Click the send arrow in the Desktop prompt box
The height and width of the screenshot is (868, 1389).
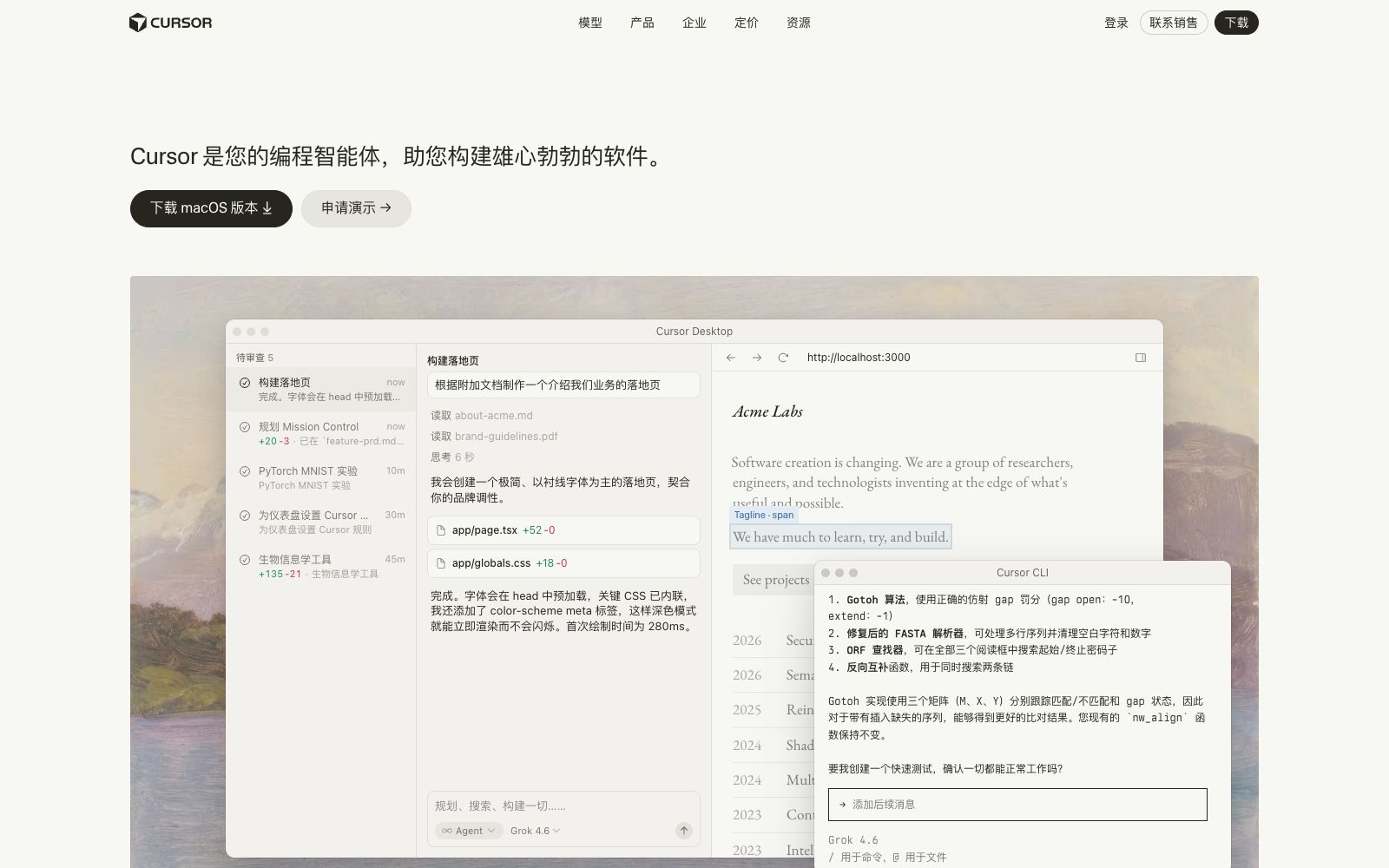tap(684, 831)
